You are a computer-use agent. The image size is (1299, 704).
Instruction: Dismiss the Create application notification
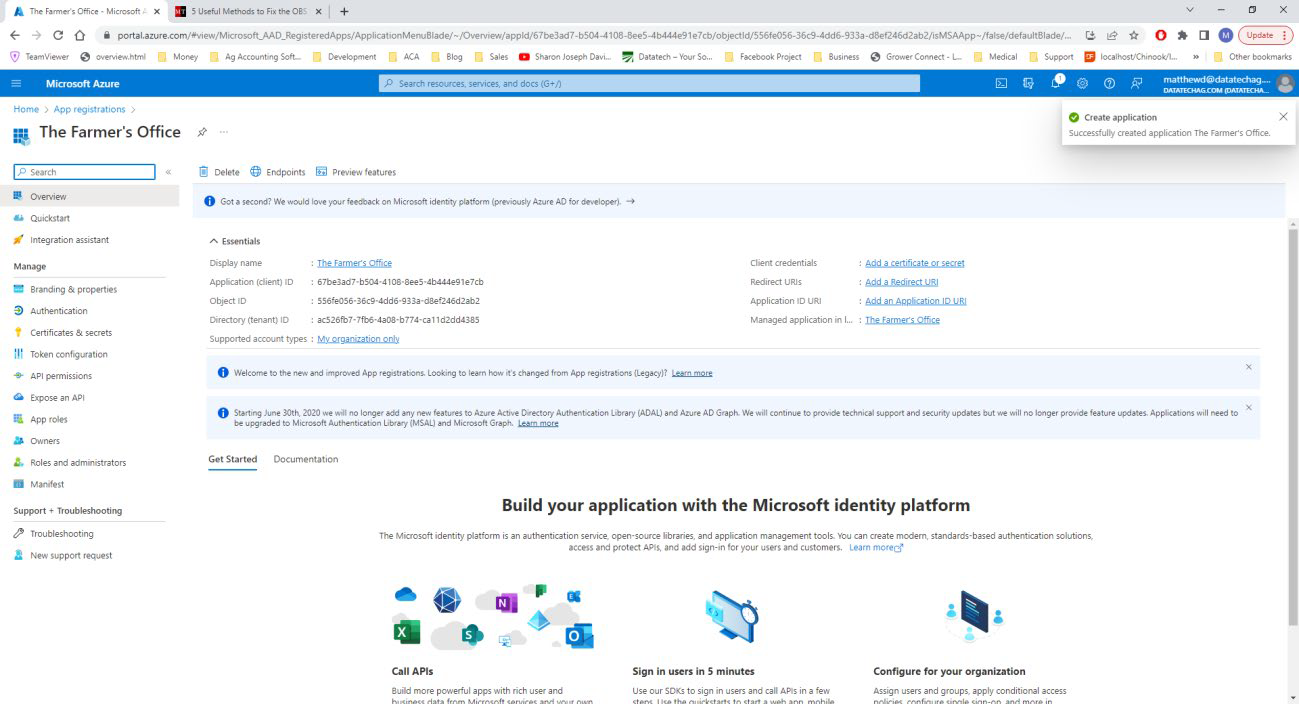tap(1283, 117)
